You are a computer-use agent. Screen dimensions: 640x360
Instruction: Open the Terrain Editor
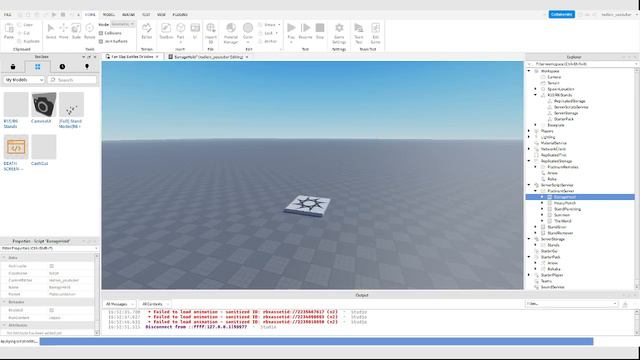147,31
